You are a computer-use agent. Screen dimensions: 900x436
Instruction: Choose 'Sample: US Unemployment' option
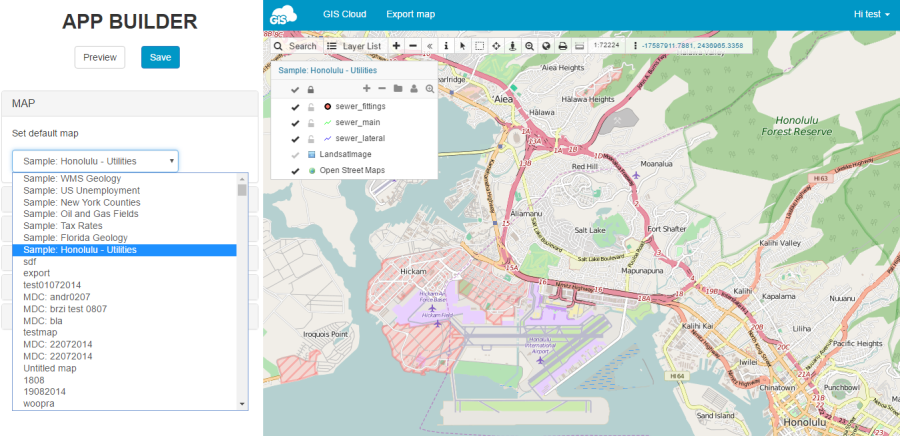click(125, 190)
